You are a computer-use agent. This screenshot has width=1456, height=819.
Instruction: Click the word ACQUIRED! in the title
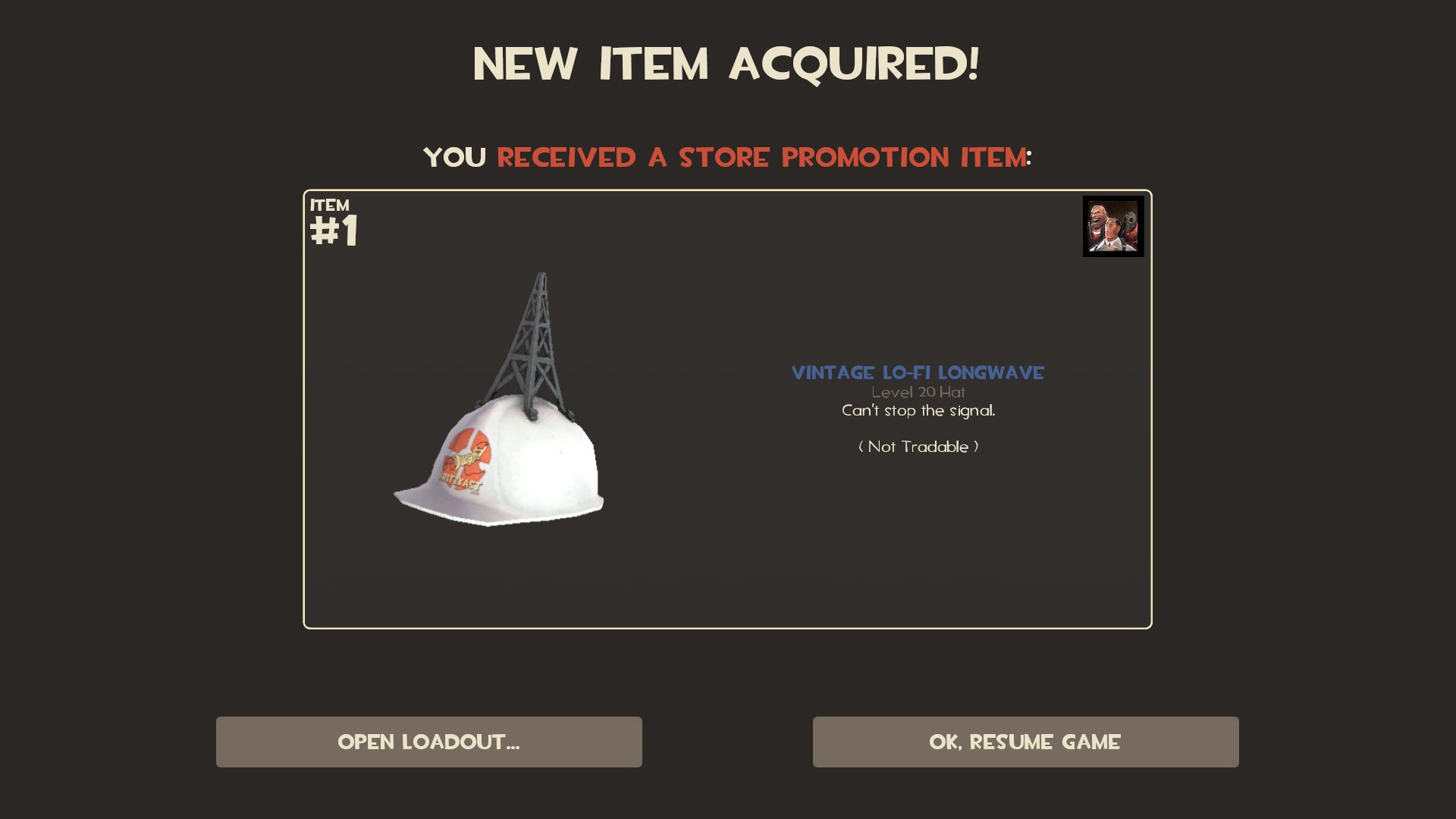pyautogui.click(x=855, y=64)
